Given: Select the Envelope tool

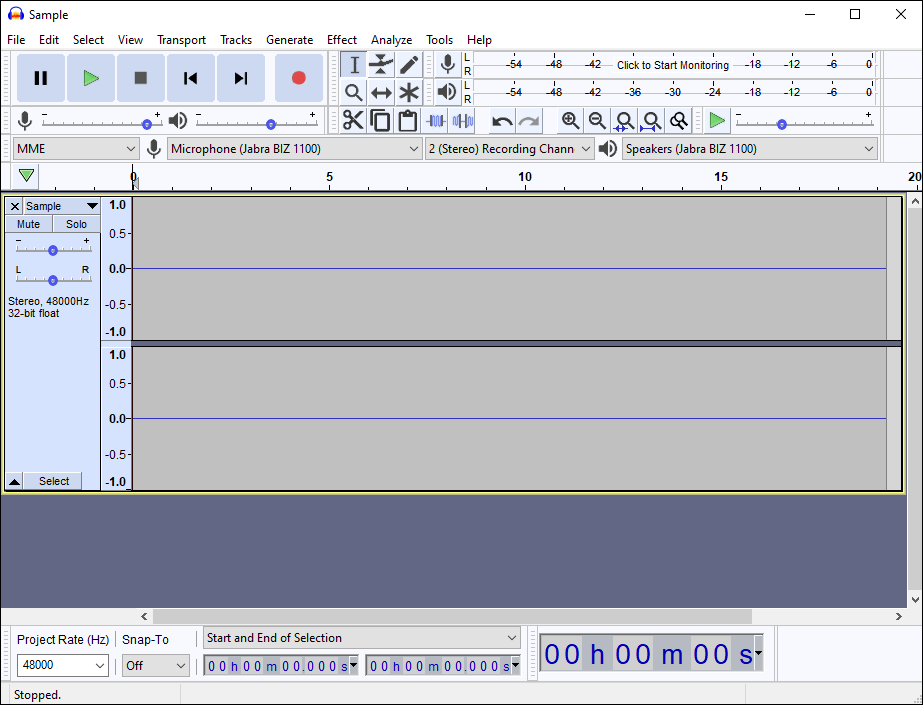Looking at the screenshot, I should pos(381,65).
